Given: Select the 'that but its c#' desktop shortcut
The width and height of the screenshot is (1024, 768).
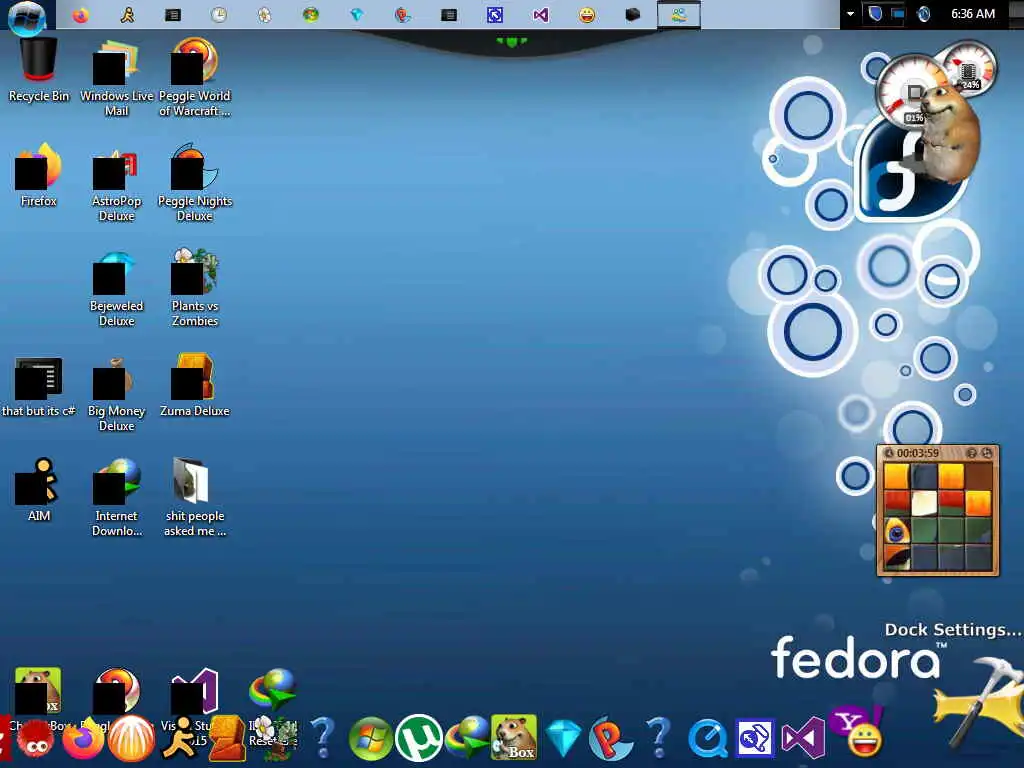Looking at the screenshot, I should (x=39, y=387).
